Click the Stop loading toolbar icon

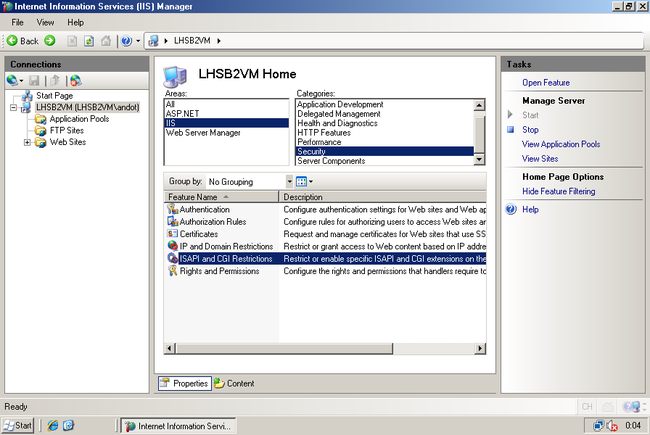pyautogui.click(x=72, y=41)
